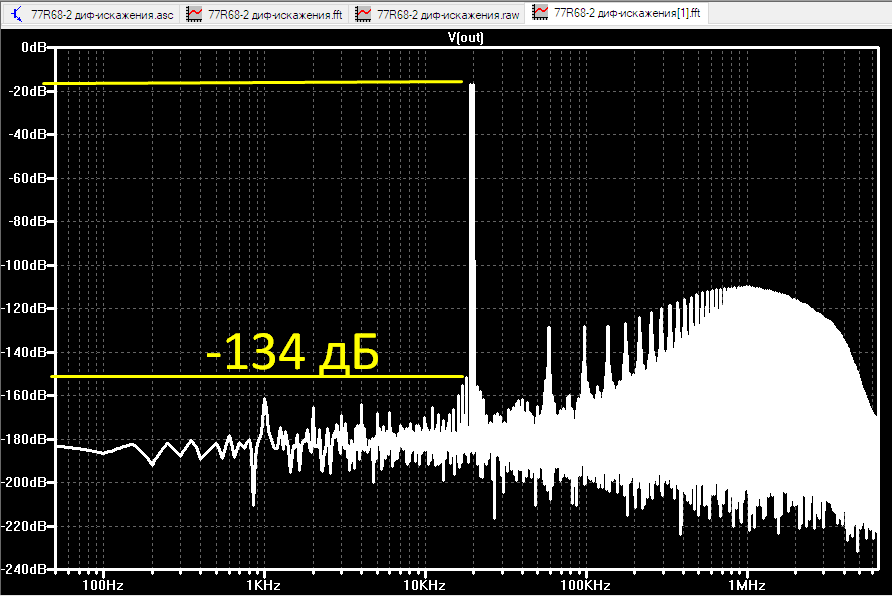Image resolution: width=892 pixels, height=596 pixels.
Task: Switch to the 77R68-2 диф-искажения.asc tab
Action: coord(92,14)
